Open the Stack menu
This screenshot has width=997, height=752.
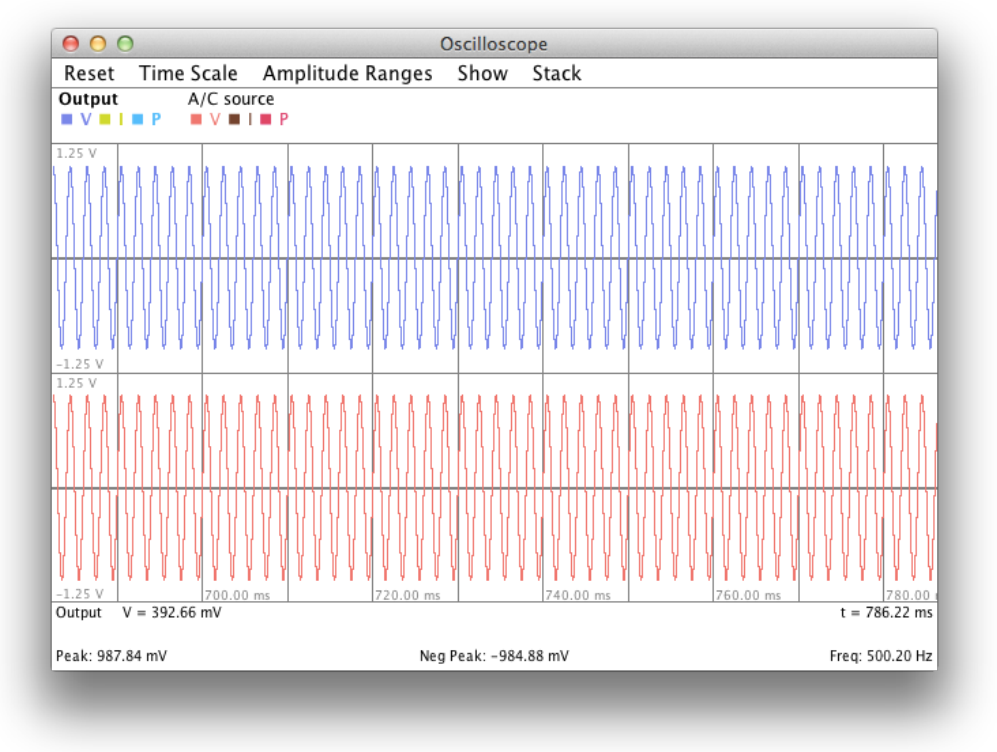(x=557, y=73)
